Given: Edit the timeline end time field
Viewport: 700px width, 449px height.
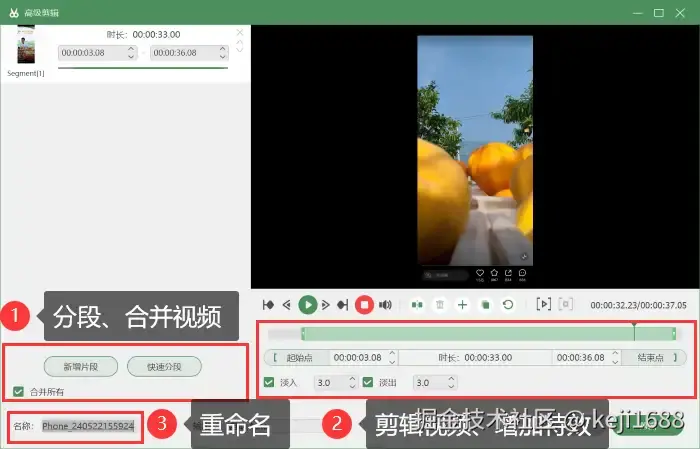Looking at the screenshot, I should [581, 358].
